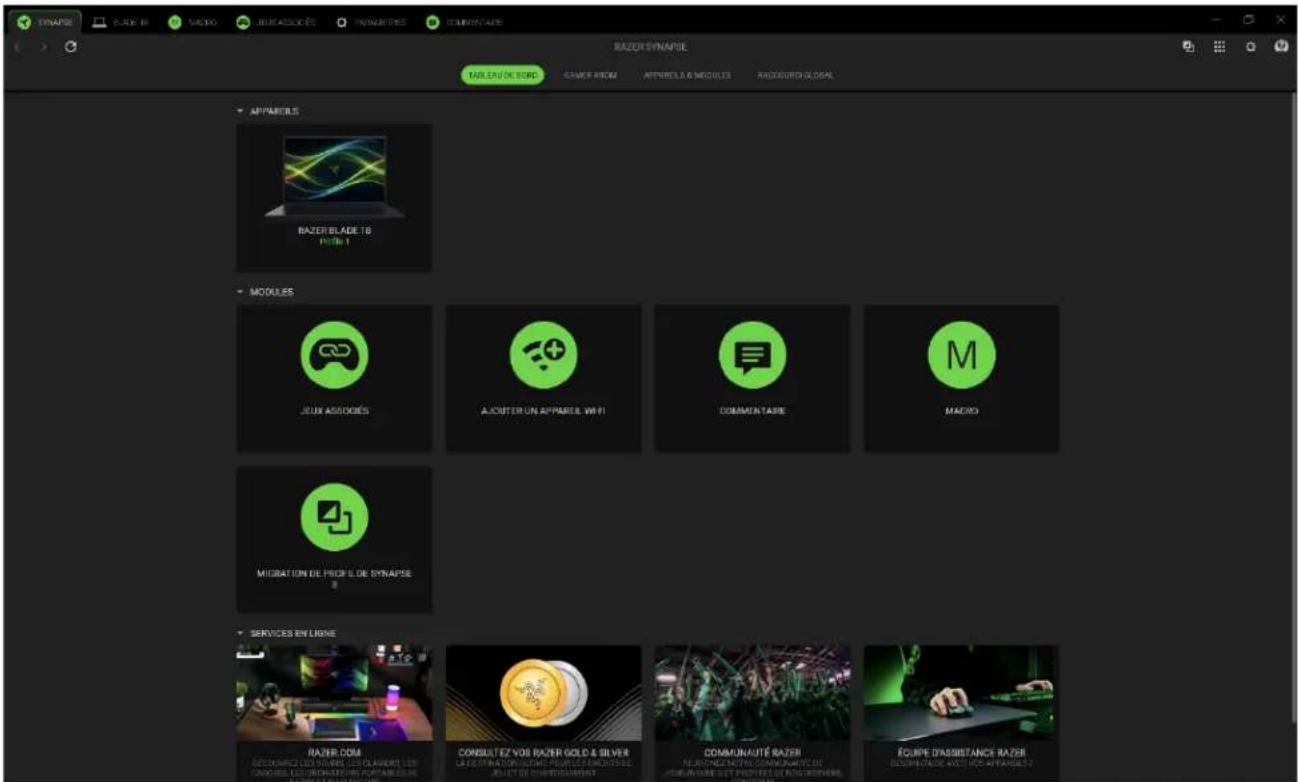Open the user account avatar

tap(1280, 46)
